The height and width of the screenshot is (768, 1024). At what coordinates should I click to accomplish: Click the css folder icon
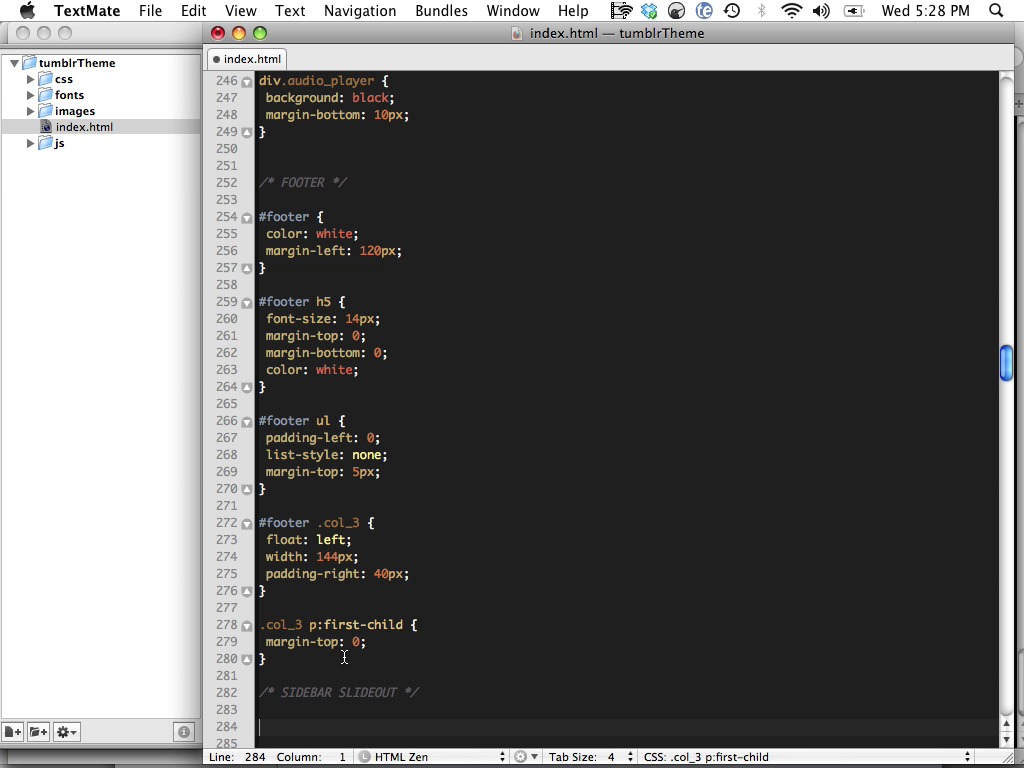[45, 79]
